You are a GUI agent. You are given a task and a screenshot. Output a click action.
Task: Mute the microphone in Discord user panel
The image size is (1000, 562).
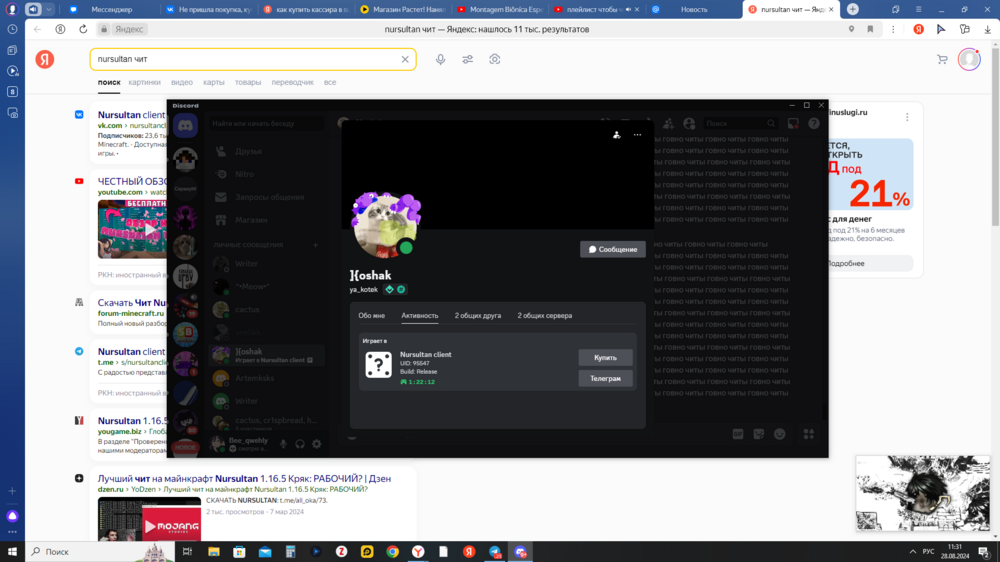coord(283,444)
